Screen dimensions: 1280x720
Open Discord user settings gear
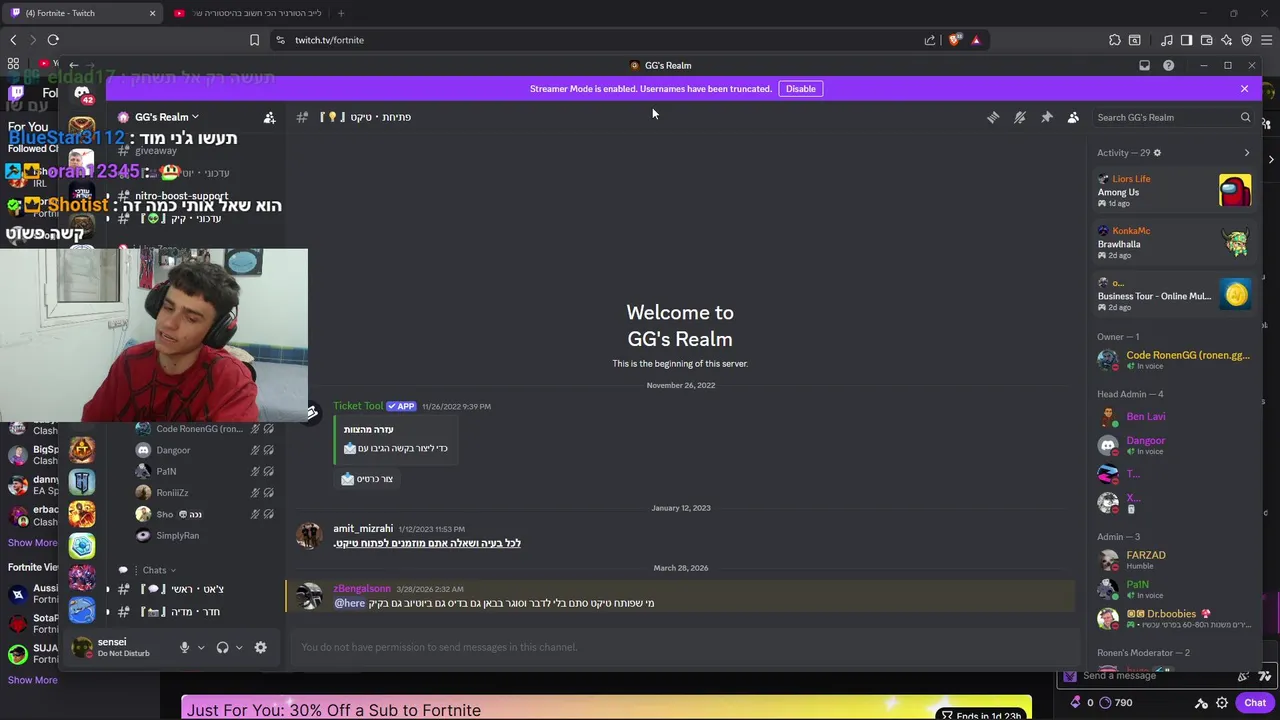260,647
